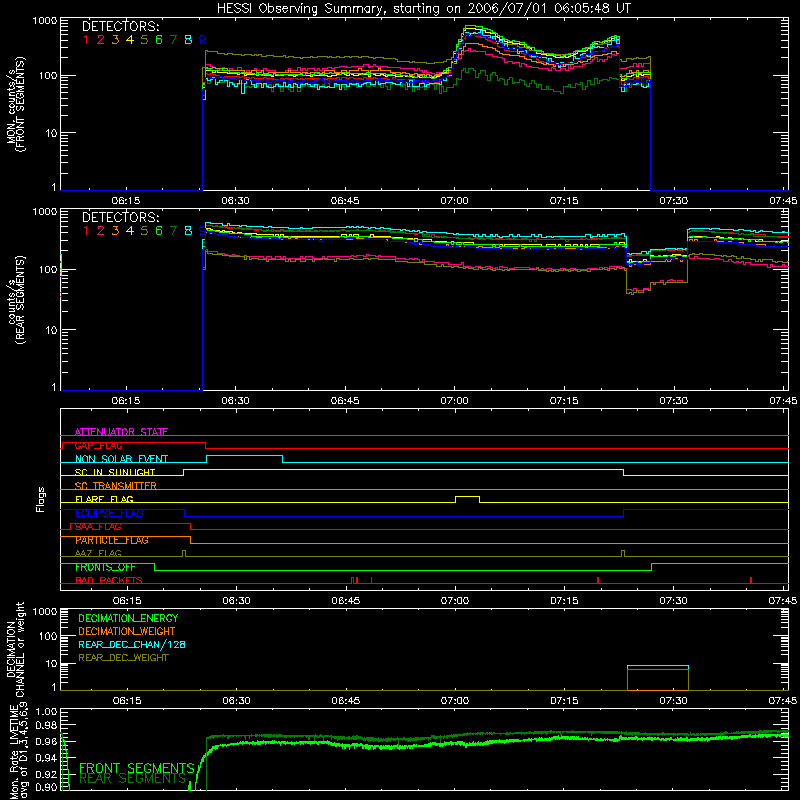The image size is (800, 800).
Task: Click the ECLIPSE_FLAG label
Action: (109, 513)
